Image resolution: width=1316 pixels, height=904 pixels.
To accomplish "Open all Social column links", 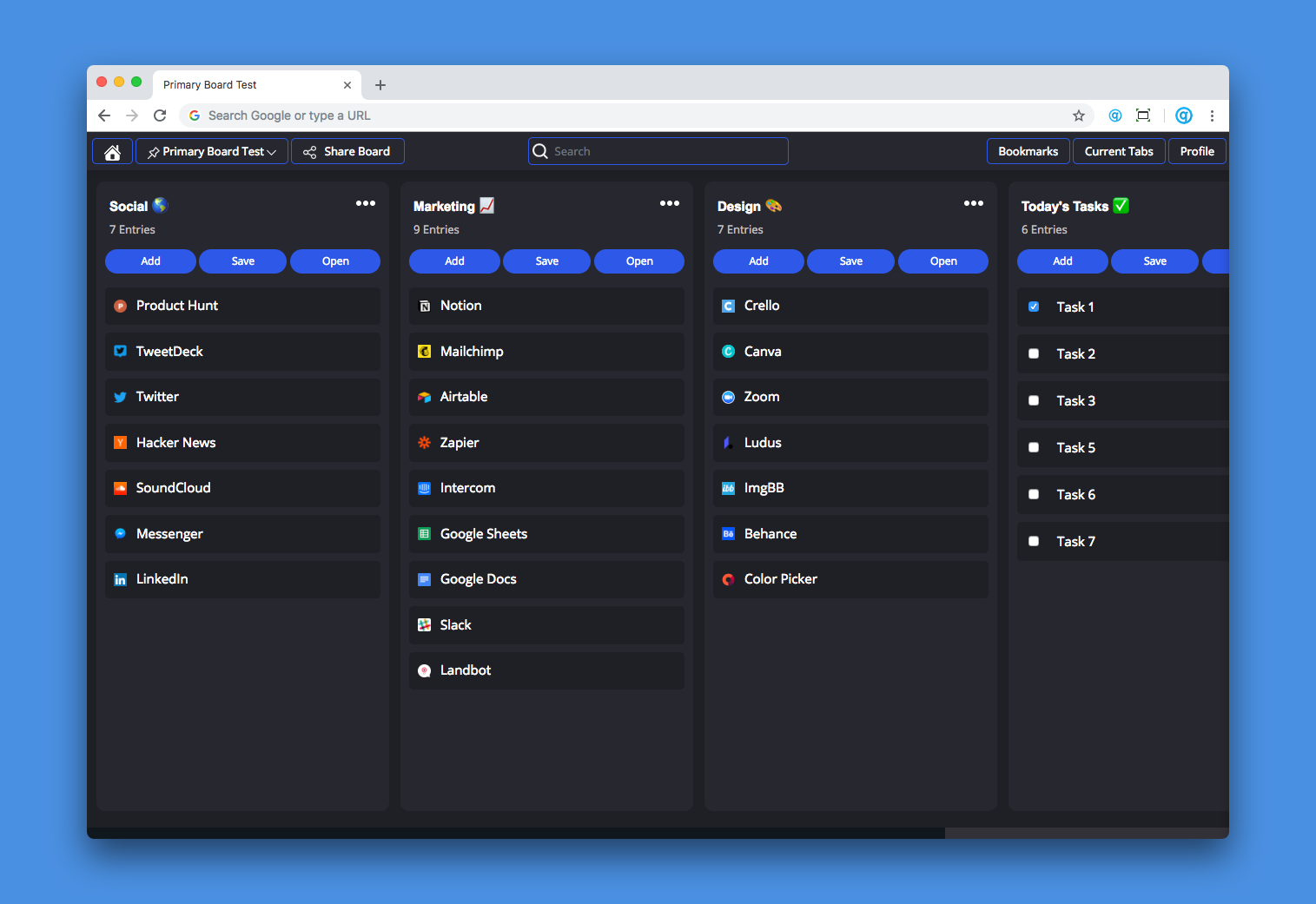I will click(335, 261).
